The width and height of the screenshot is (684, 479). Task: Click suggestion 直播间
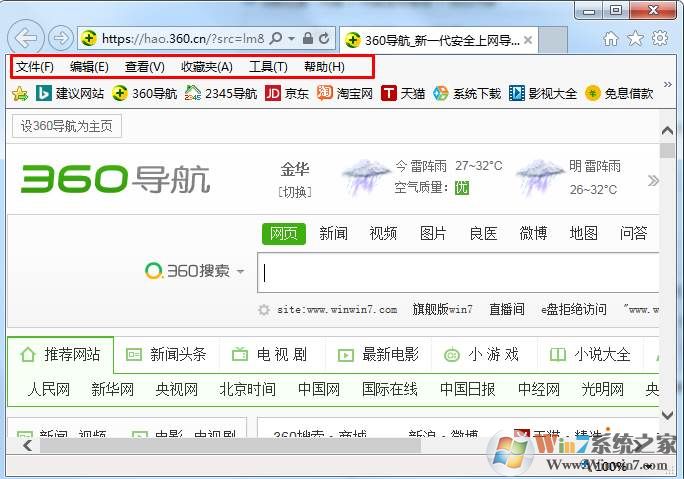pos(506,310)
